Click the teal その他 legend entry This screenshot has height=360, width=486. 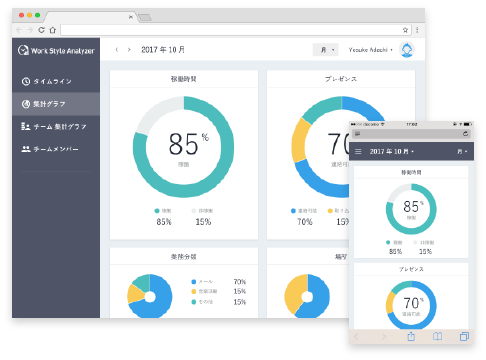(202, 302)
